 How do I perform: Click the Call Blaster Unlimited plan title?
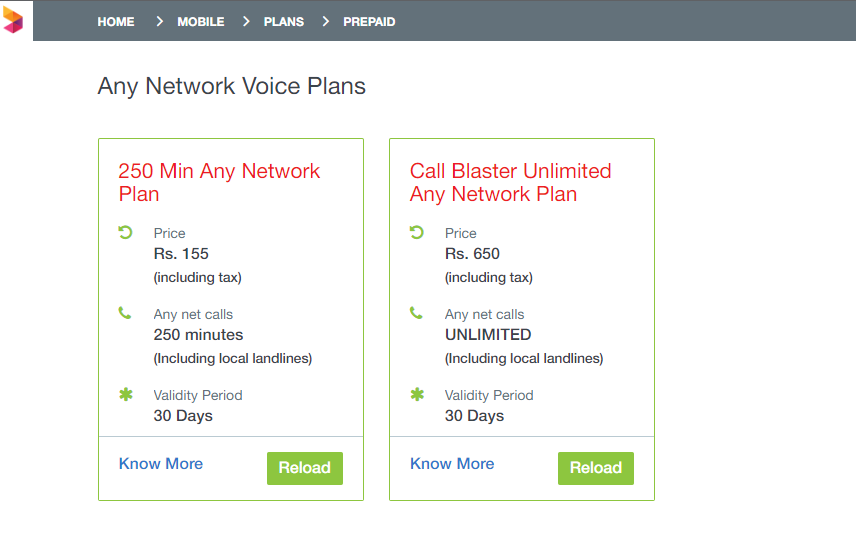point(510,182)
